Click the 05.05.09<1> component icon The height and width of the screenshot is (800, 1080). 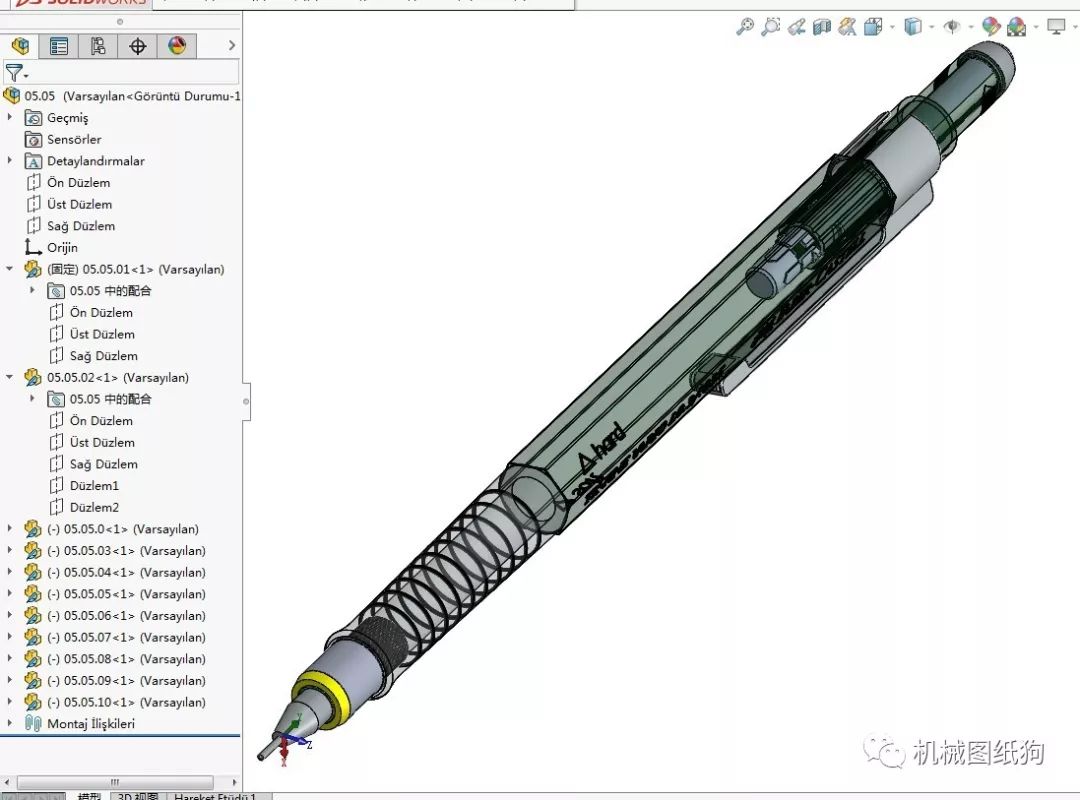point(32,680)
